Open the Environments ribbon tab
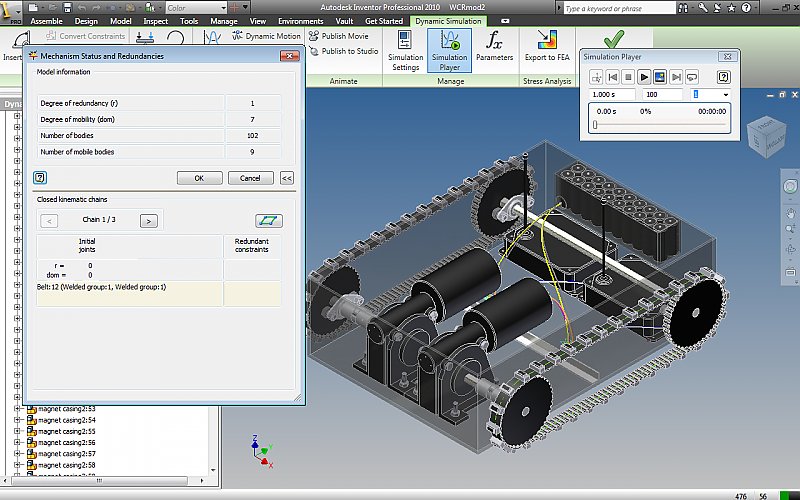 pyautogui.click(x=301, y=21)
